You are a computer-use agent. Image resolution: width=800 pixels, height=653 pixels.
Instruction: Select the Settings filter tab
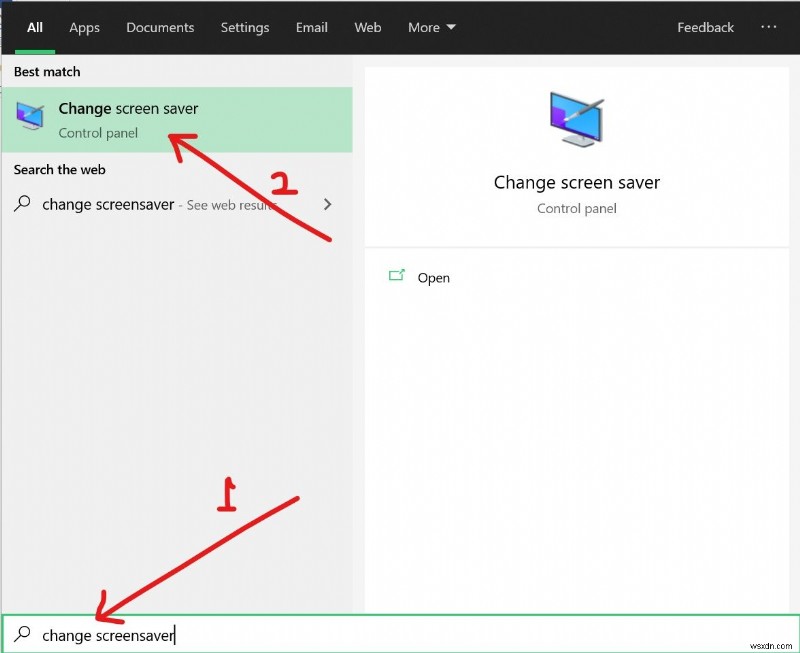click(244, 27)
